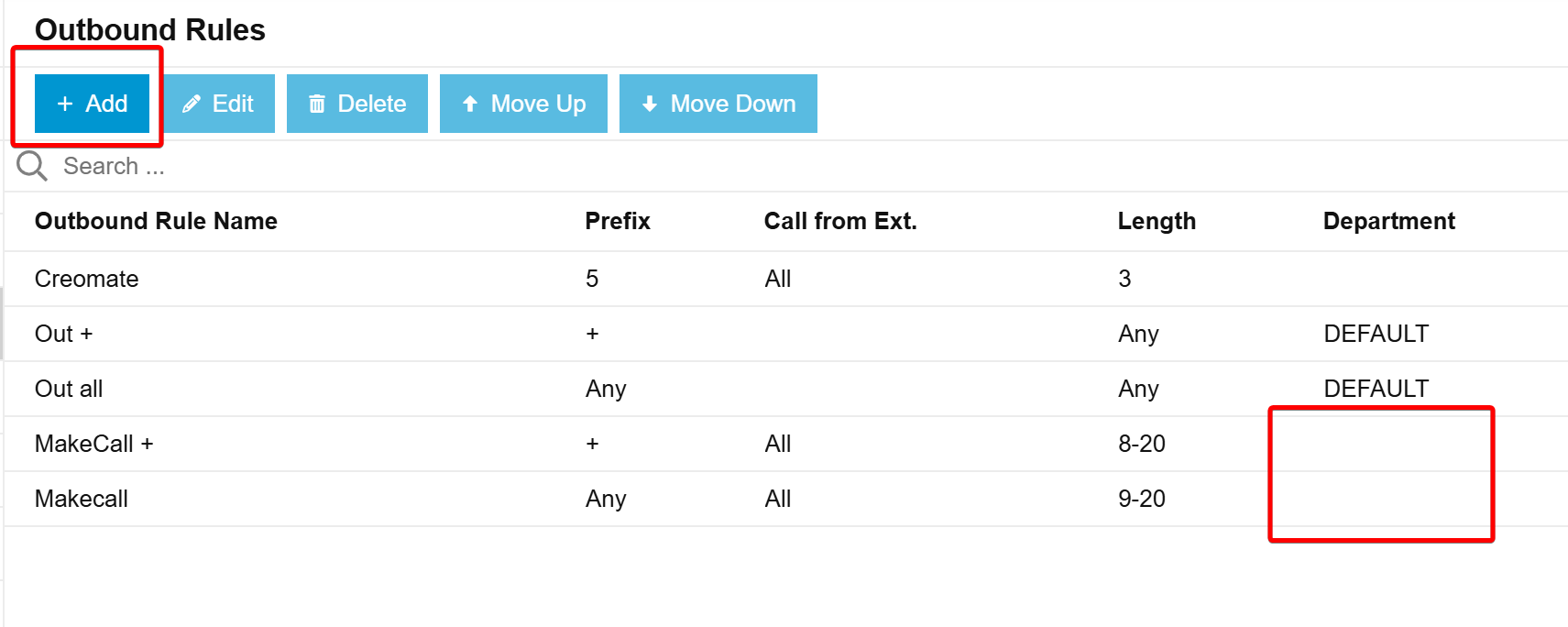Click the Delete button with trash icon
This screenshot has height=627, width=1568.
[x=357, y=104]
